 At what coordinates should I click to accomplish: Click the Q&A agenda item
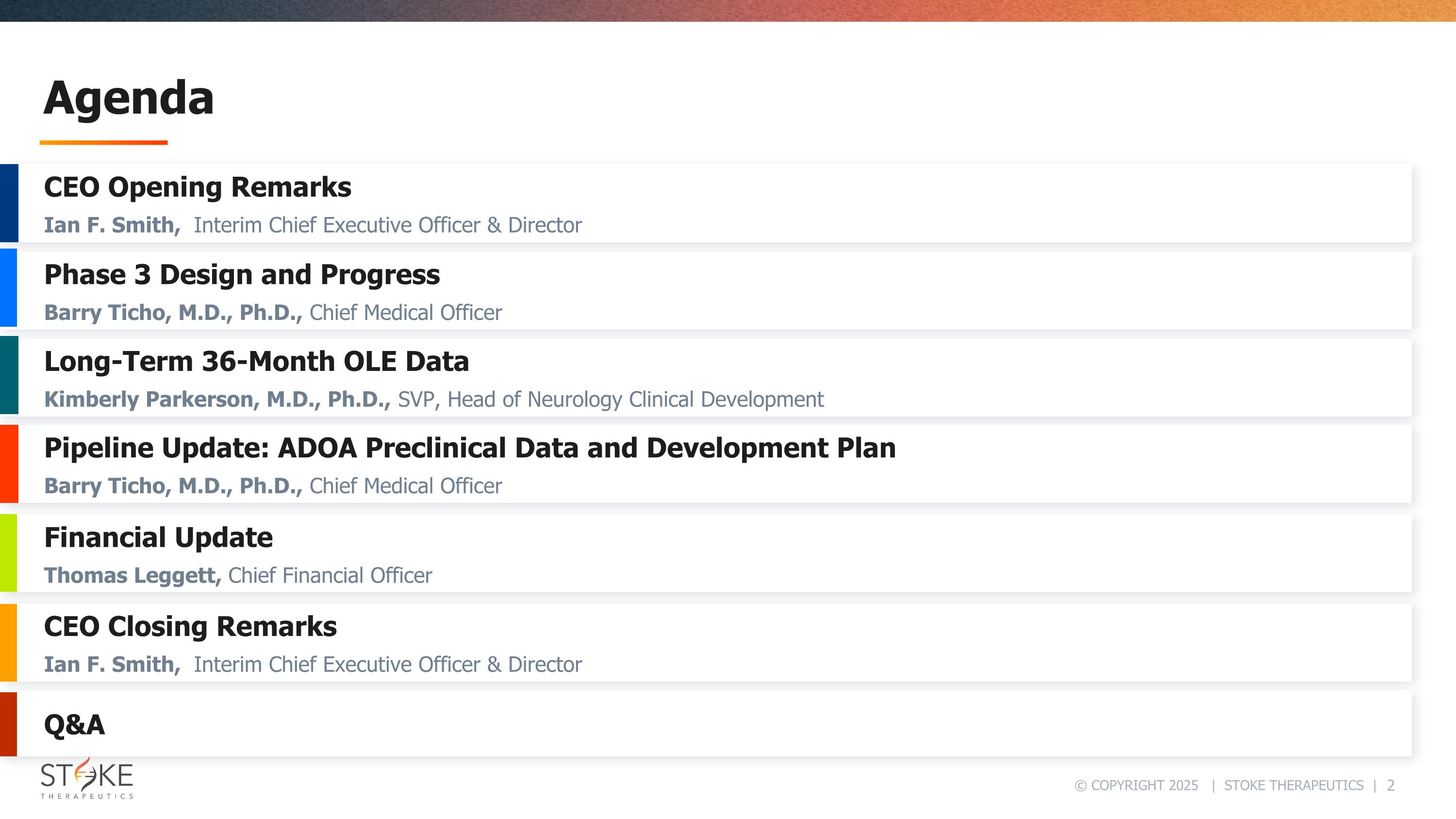(x=74, y=725)
